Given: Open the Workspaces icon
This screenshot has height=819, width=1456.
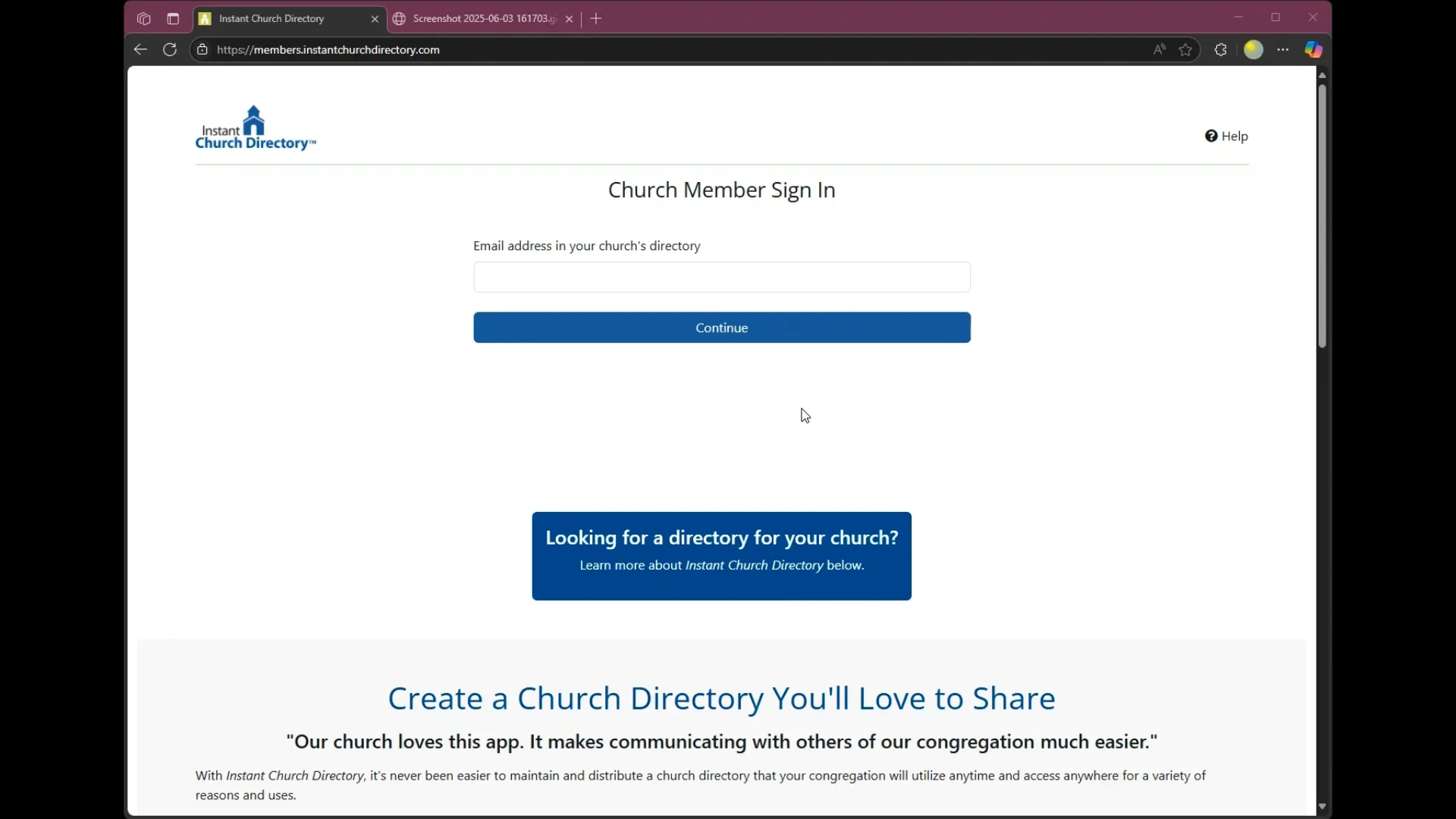Looking at the screenshot, I should pyautogui.click(x=144, y=19).
